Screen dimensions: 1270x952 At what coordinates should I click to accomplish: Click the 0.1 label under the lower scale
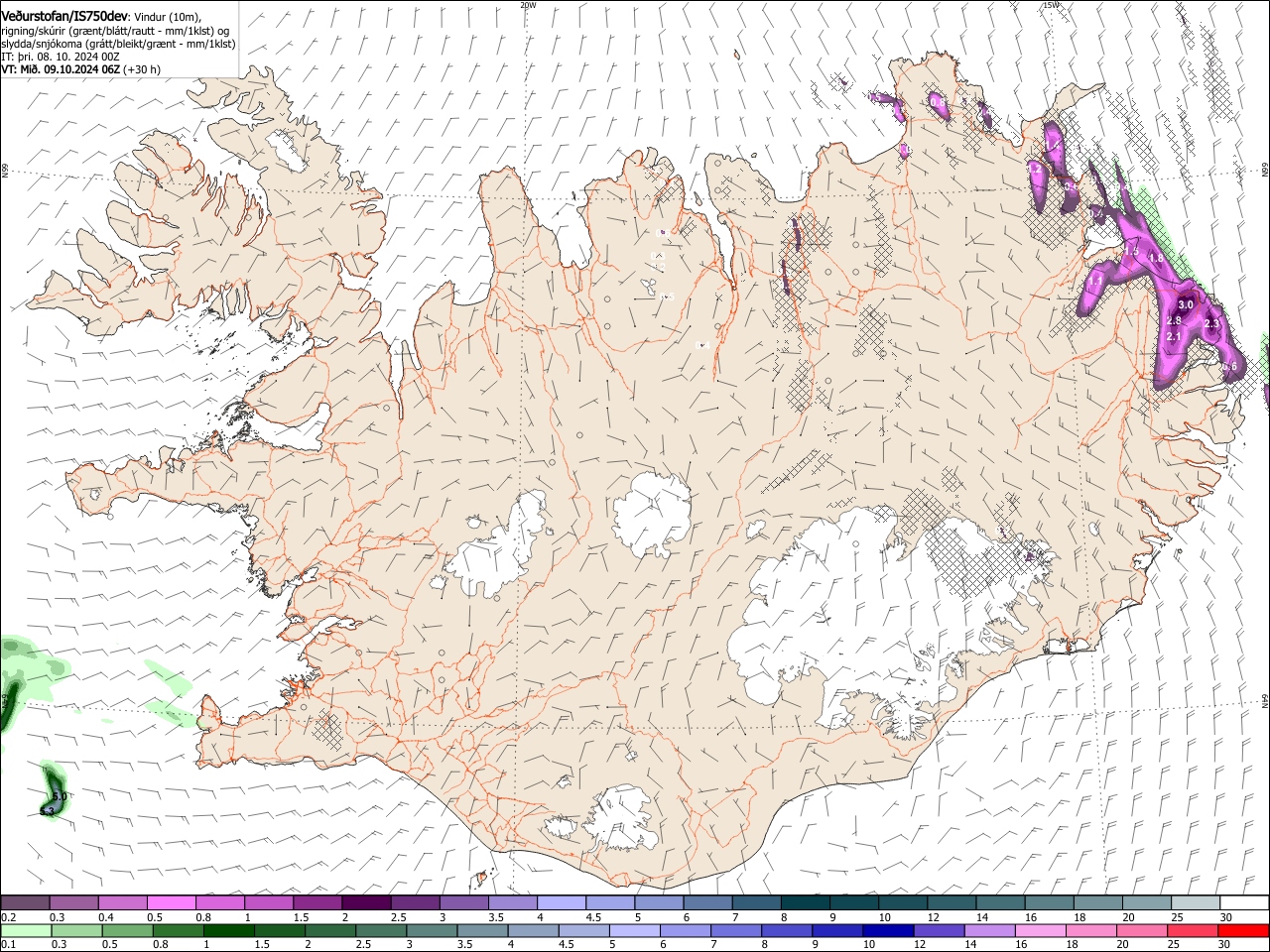[x=7, y=944]
